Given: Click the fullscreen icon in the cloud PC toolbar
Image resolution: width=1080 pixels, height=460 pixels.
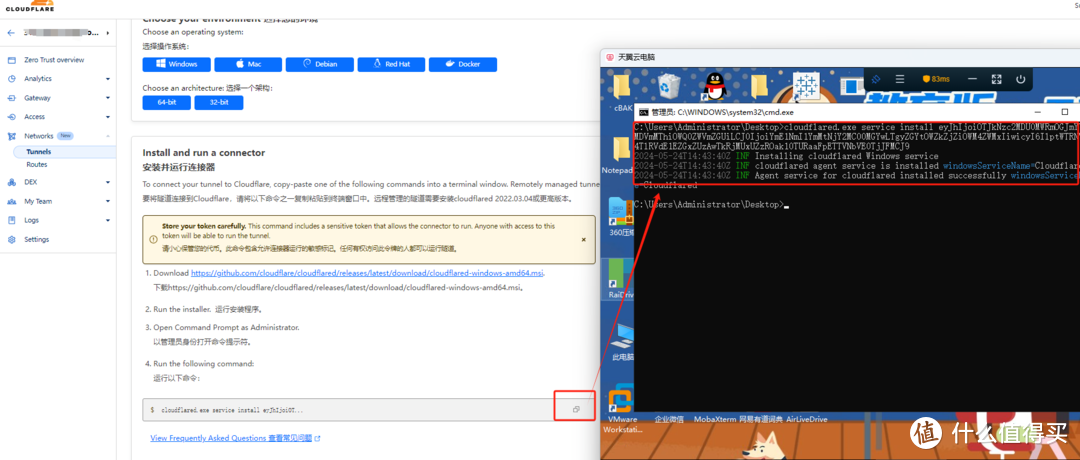Looking at the screenshot, I should pyautogui.click(x=996, y=79).
